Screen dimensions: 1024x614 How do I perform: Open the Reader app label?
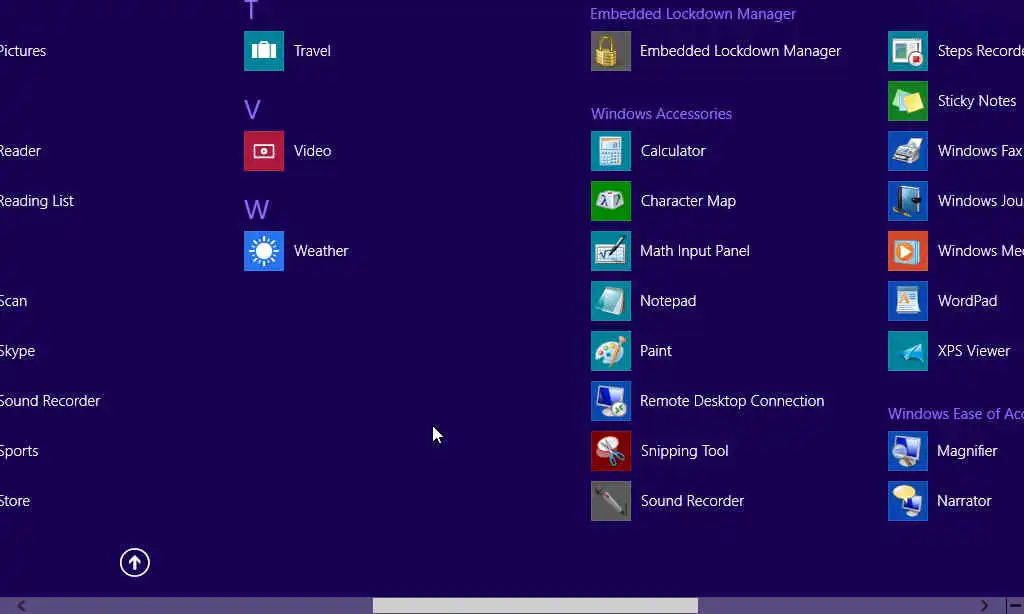click(20, 151)
